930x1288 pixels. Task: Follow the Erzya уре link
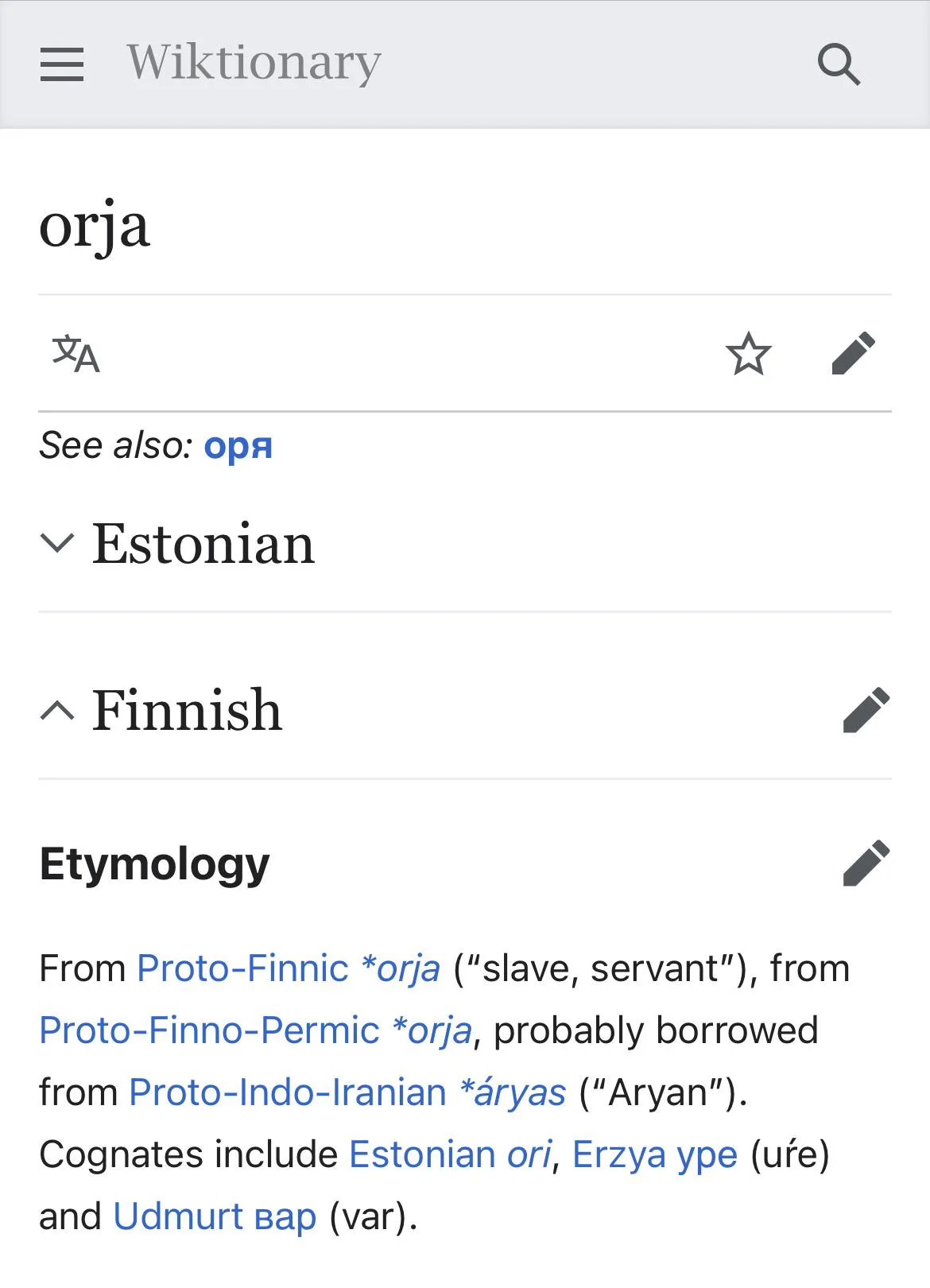point(707,1154)
